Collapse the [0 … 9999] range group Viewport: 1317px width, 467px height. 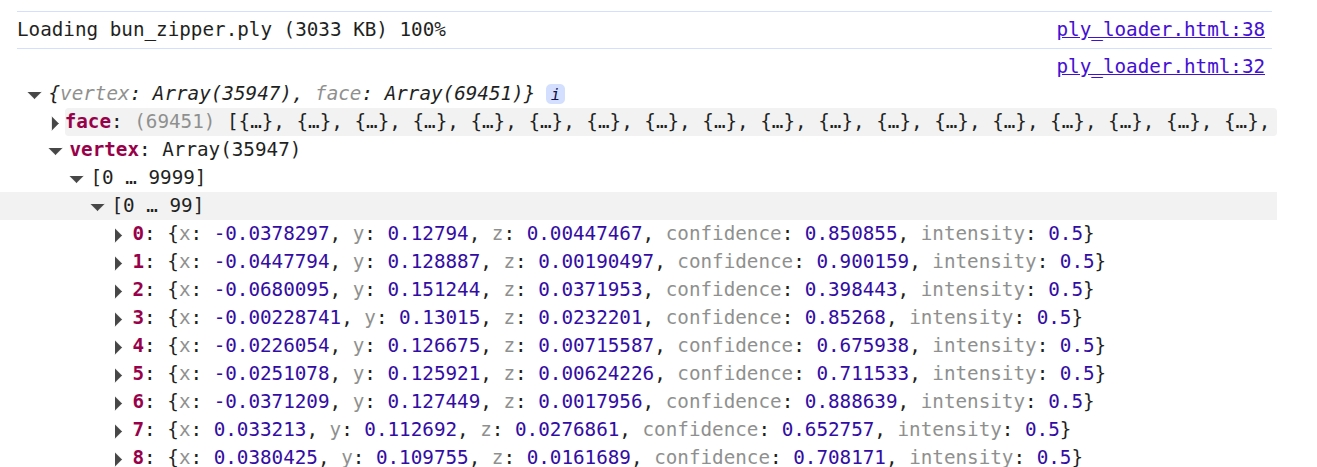coord(76,179)
